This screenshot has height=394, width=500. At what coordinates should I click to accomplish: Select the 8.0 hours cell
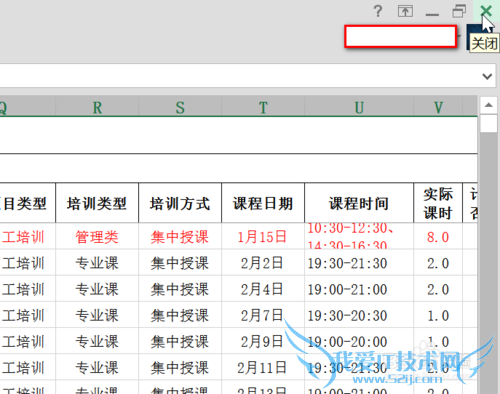click(x=438, y=236)
